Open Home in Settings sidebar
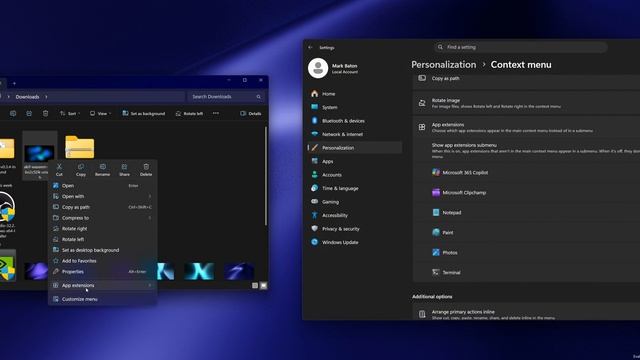Image resolution: width=640 pixels, height=360 pixels. [355, 94]
